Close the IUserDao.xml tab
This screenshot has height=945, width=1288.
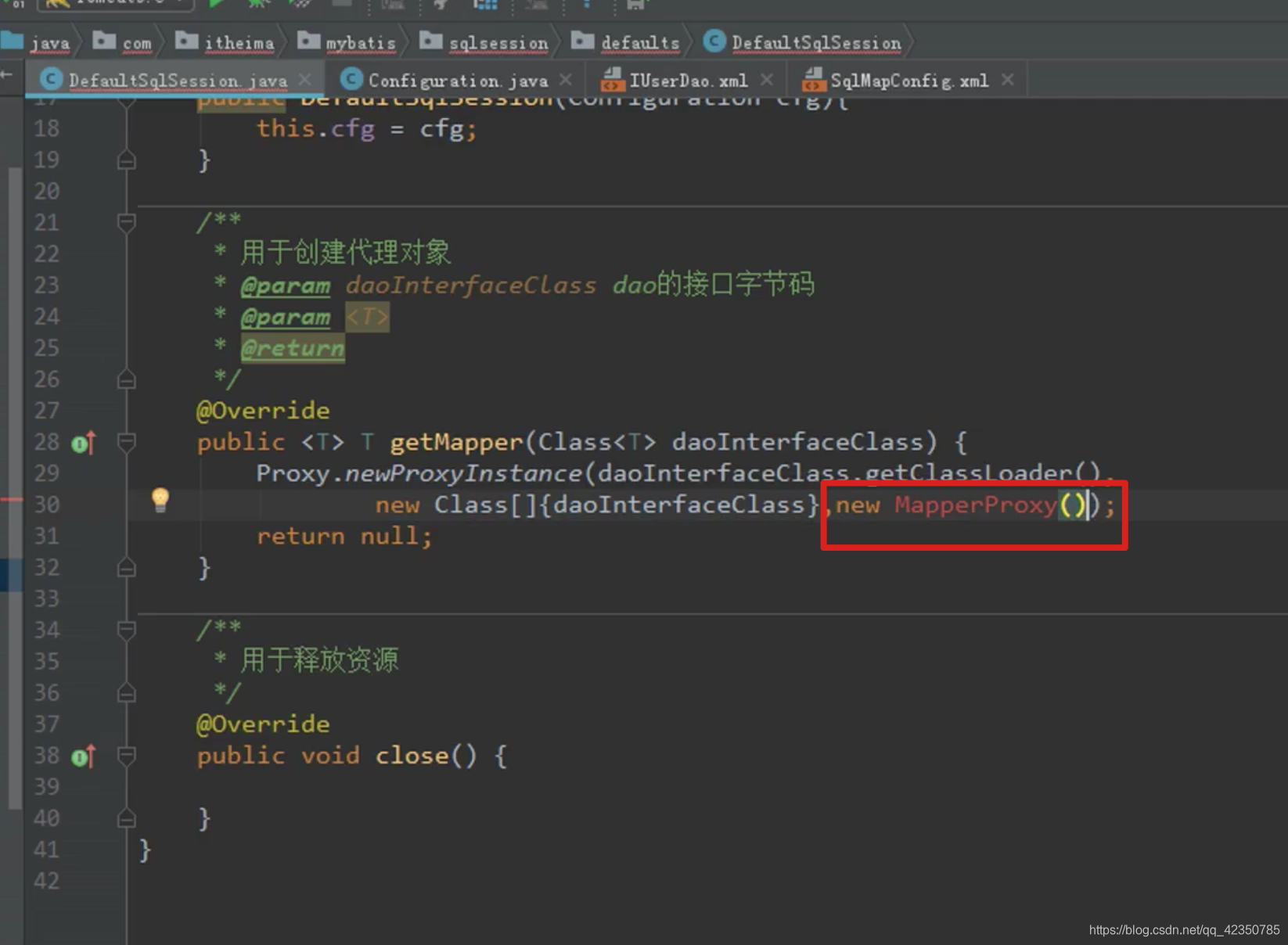pyautogui.click(x=767, y=80)
